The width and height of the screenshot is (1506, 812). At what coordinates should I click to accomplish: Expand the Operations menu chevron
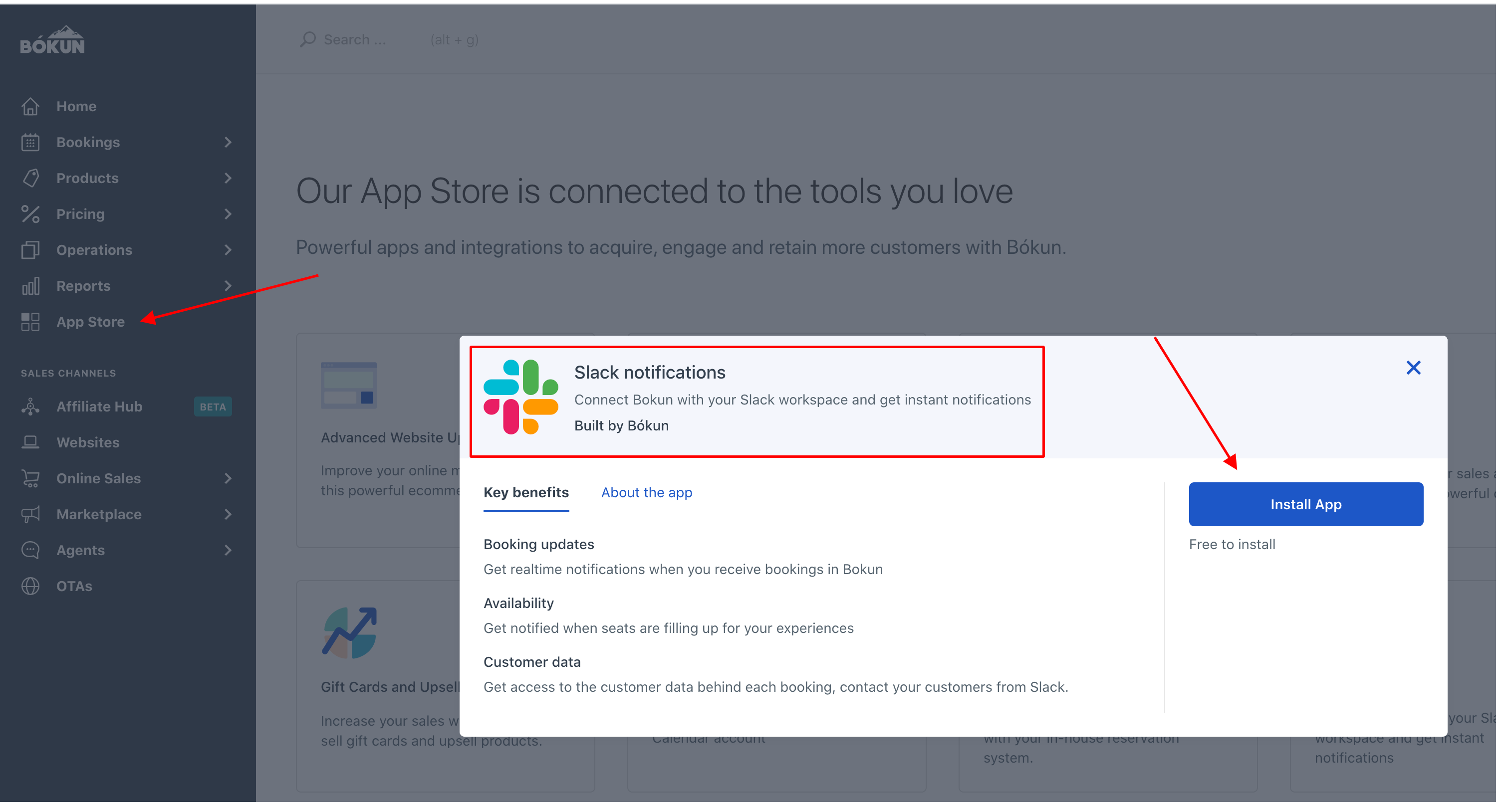point(229,252)
